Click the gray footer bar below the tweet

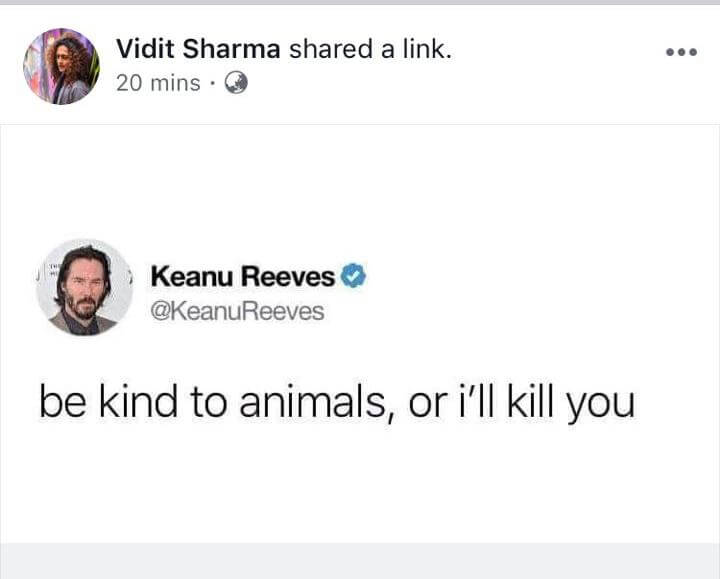coord(360,561)
